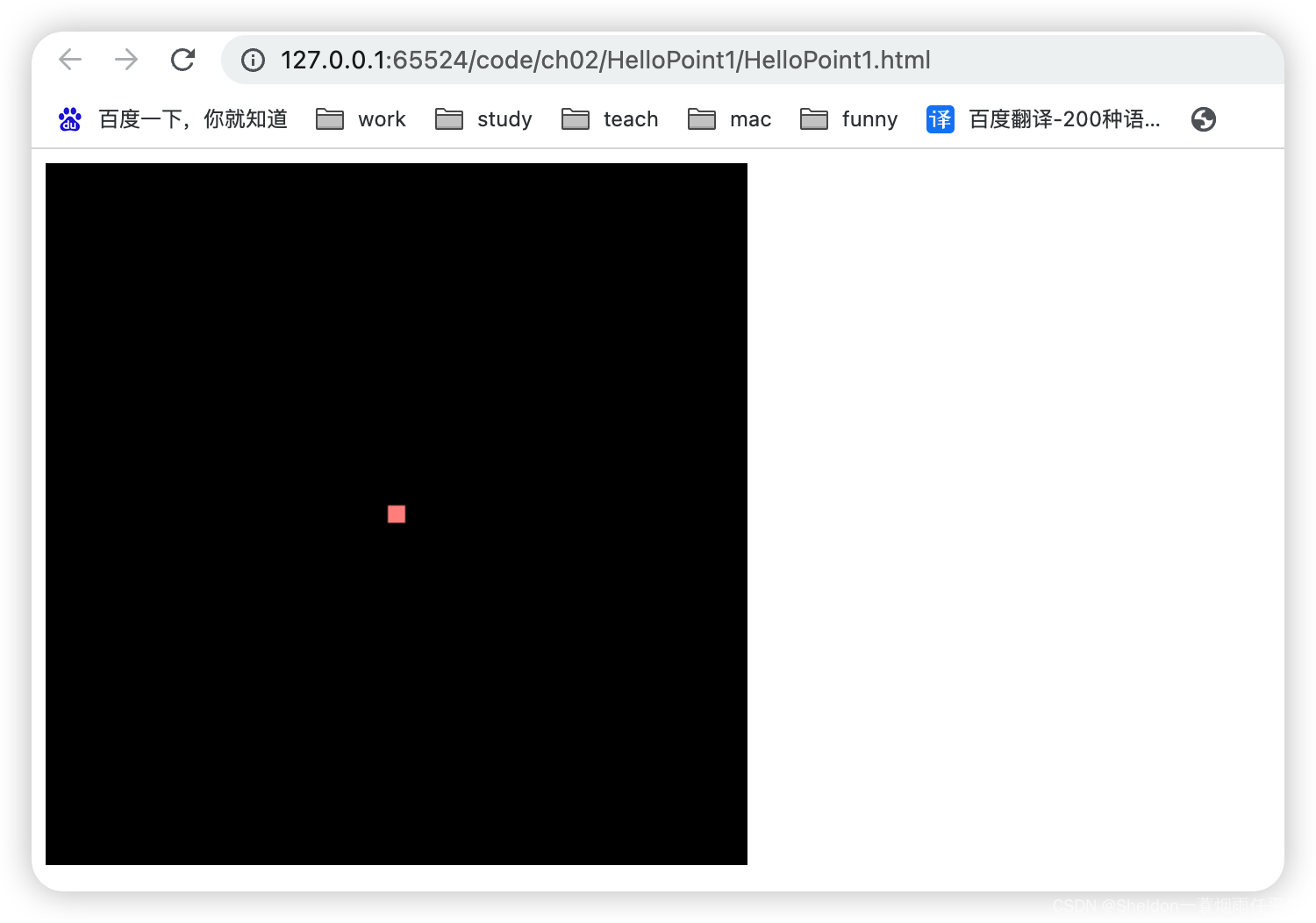Select the address bar URL field
Viewport: 1316px width, 923px height.
point(752,60)
